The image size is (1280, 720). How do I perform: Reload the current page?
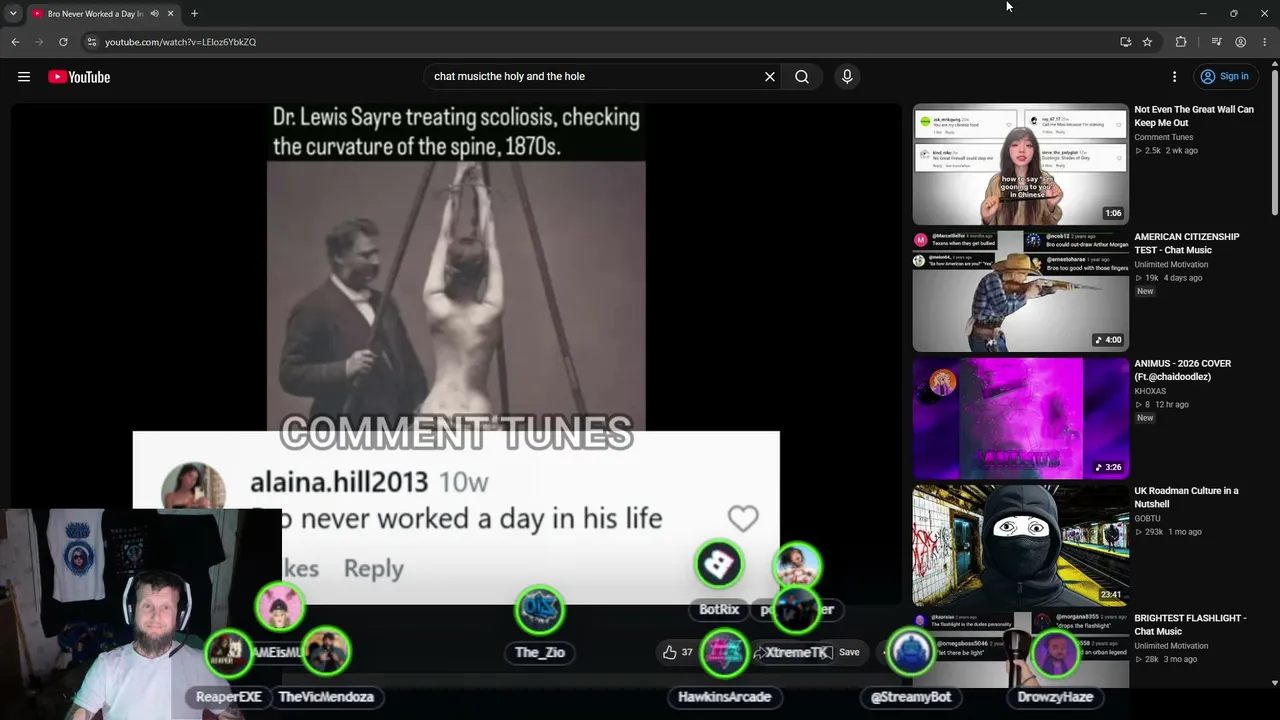coord(63,42)
